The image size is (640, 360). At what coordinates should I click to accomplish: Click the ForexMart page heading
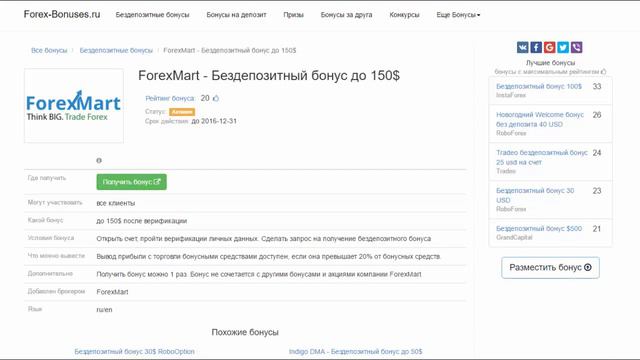[269, 76]
